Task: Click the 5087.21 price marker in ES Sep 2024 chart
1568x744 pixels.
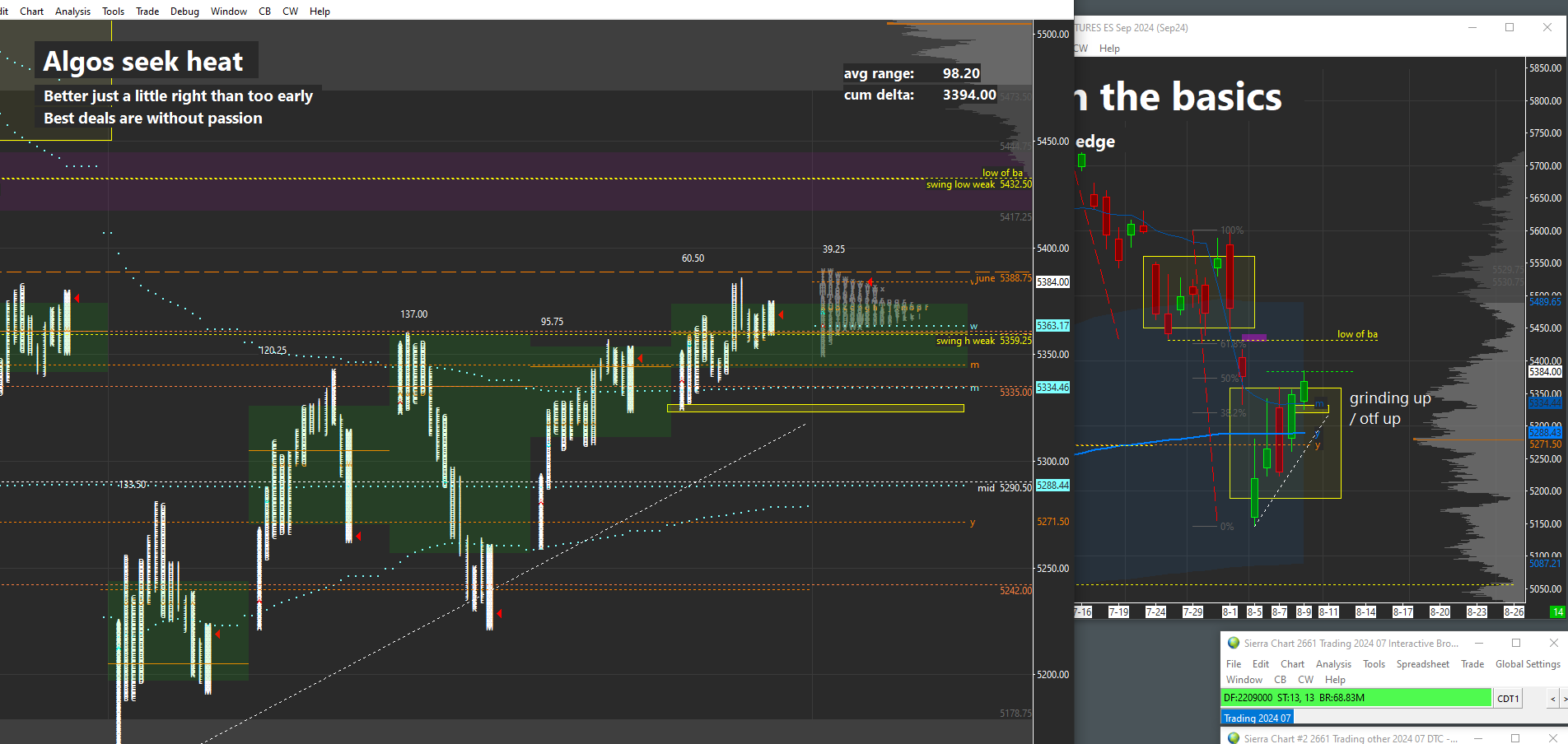Action: coord(1545,564)
